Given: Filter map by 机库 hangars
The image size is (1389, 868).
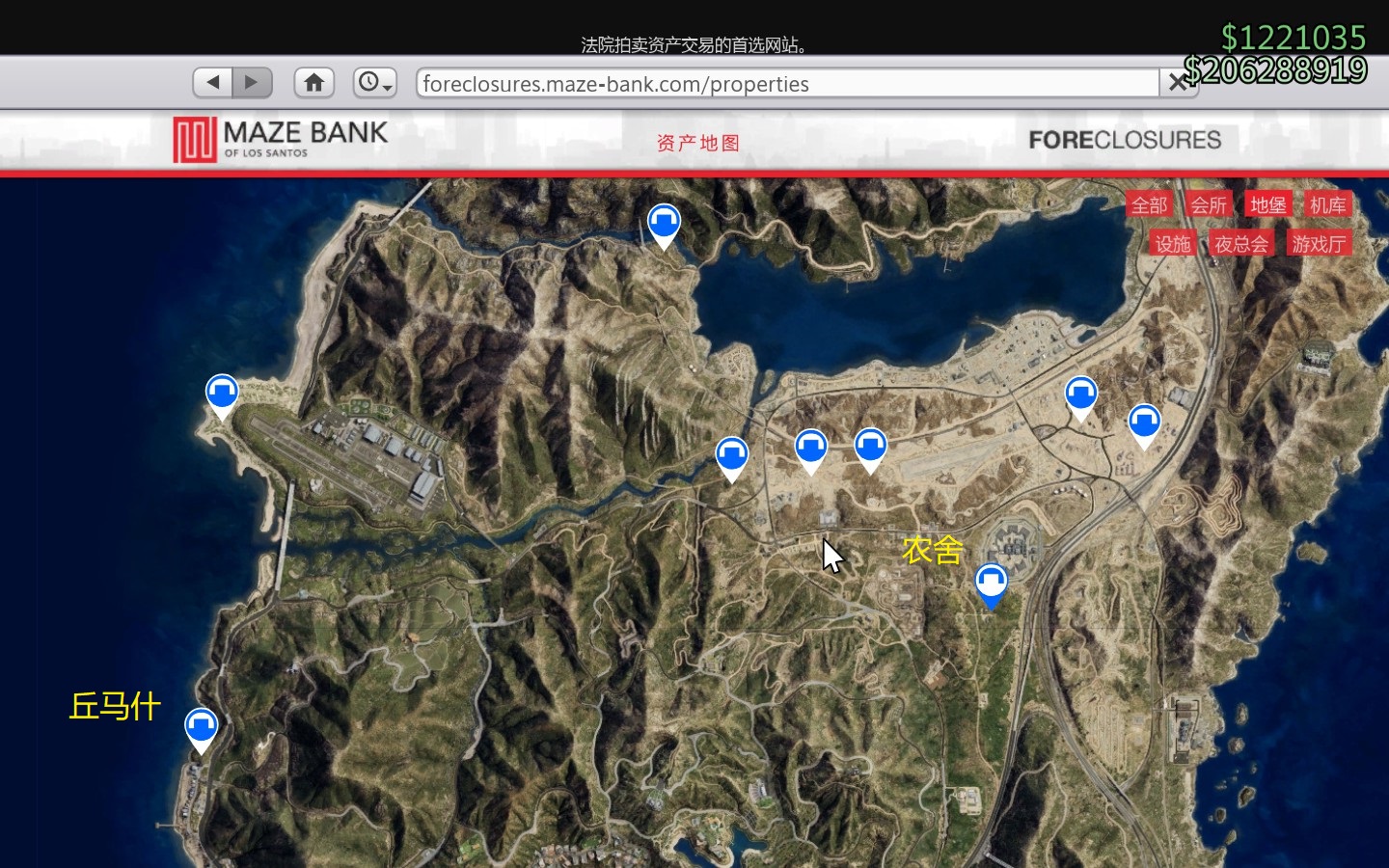Looking at the screenshot, I should (x=1327, y=205).
